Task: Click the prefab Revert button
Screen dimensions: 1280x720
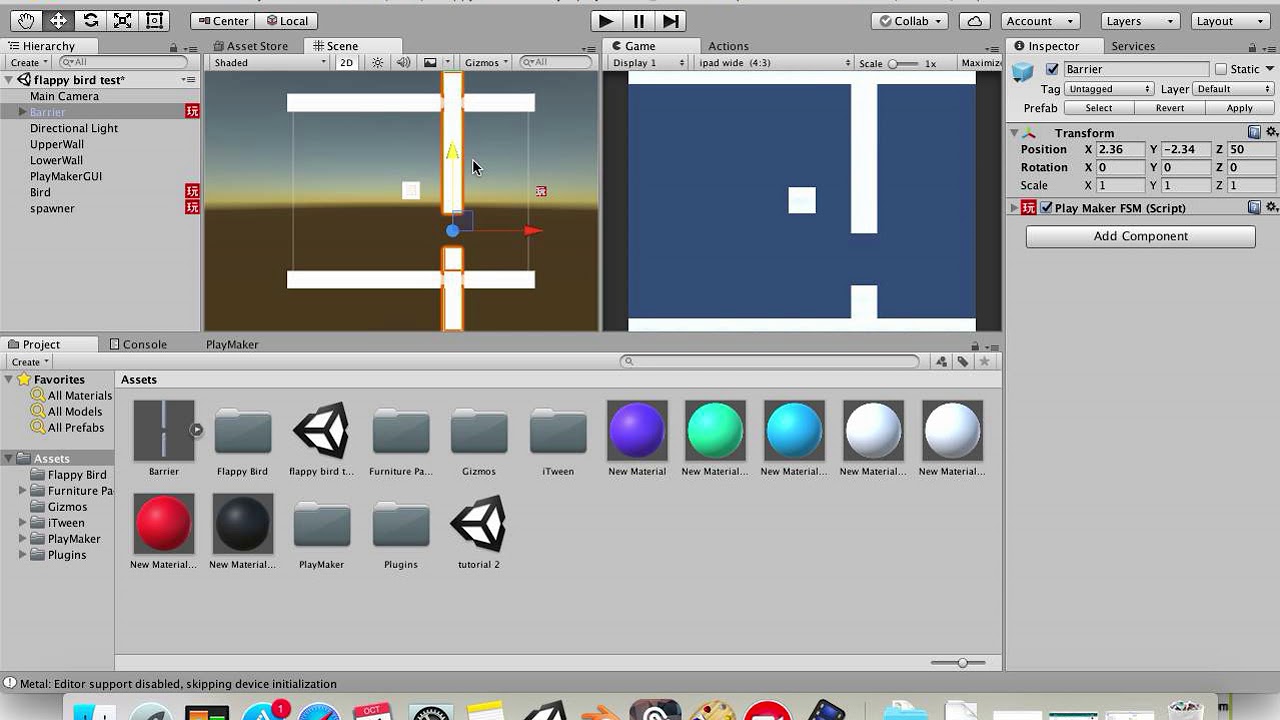Action: (1169, 108)
